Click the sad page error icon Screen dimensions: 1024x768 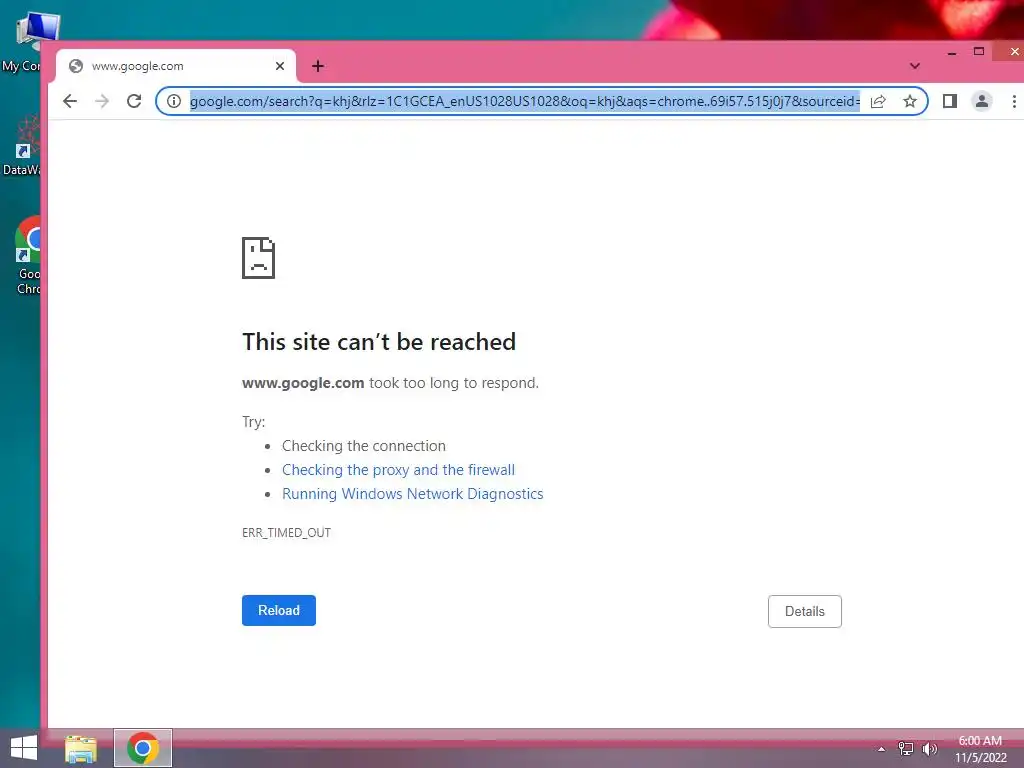(259, 258)
